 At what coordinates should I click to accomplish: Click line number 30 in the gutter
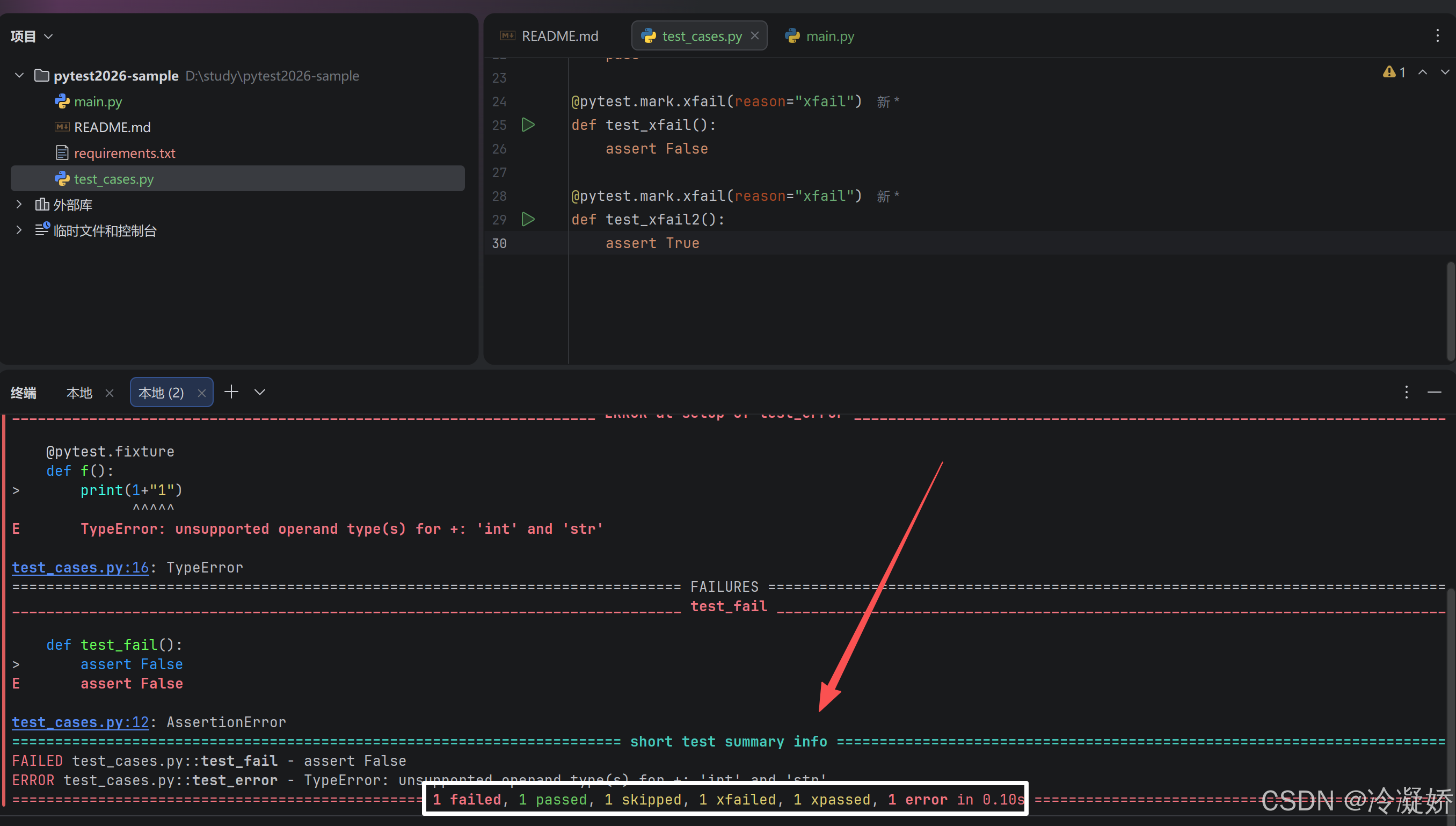pyautogui.click(x=499, y=243)
